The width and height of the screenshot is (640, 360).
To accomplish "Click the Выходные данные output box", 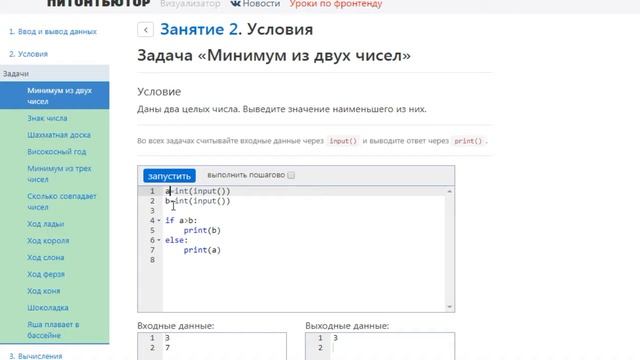I will [x=380, y=346].
